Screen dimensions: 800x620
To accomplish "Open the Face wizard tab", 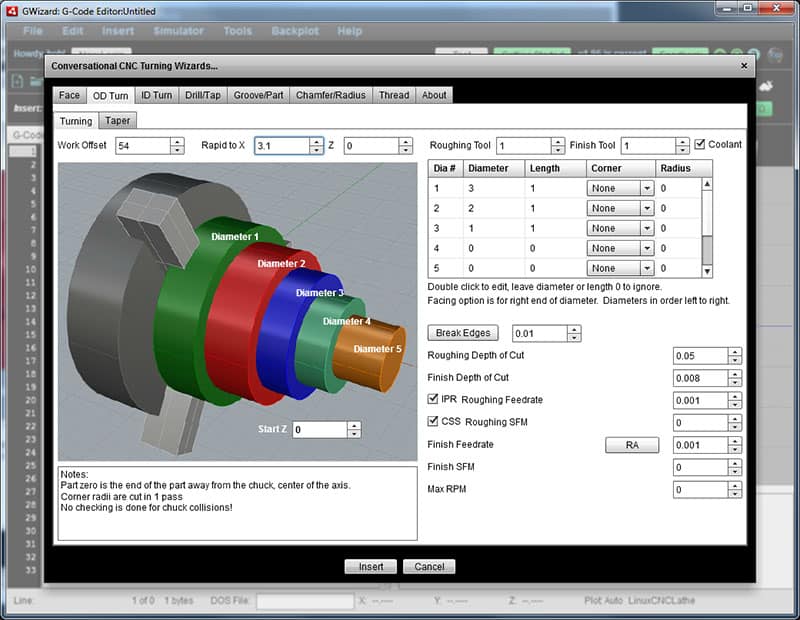I will 69,95.
